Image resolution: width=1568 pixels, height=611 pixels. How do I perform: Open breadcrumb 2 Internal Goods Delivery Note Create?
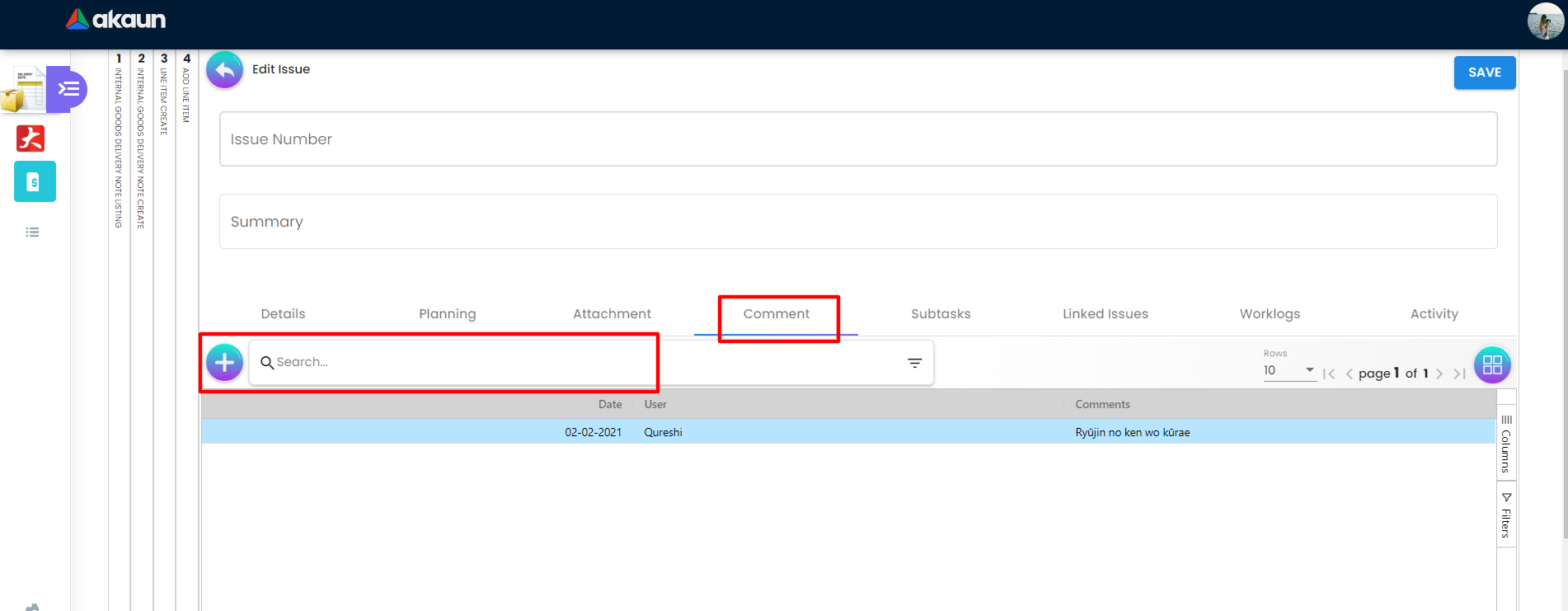(x=141, y=140)
